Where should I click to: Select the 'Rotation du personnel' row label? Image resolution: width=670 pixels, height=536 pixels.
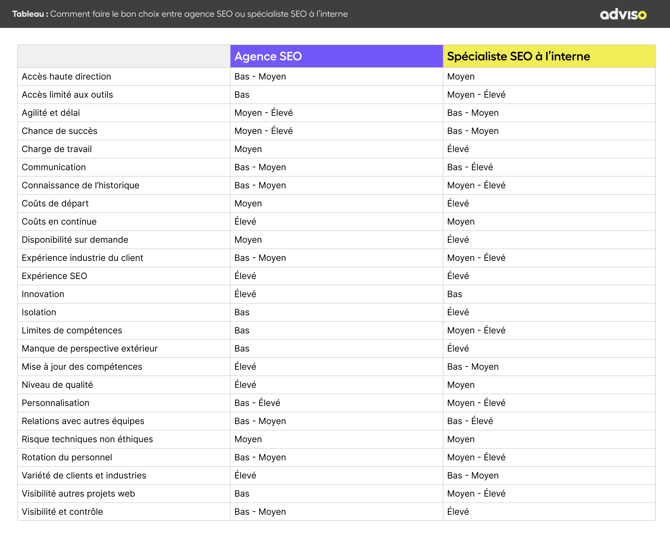click(67, 457)
